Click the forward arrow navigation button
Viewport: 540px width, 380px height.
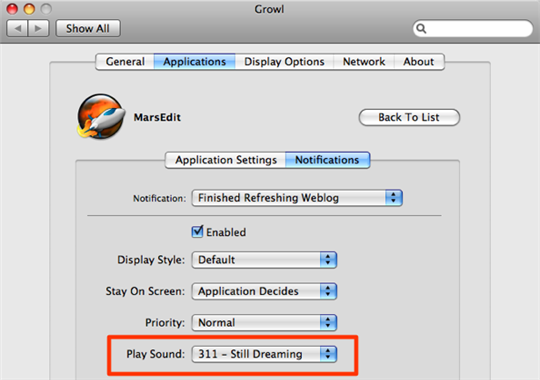(x=38, y=28)
